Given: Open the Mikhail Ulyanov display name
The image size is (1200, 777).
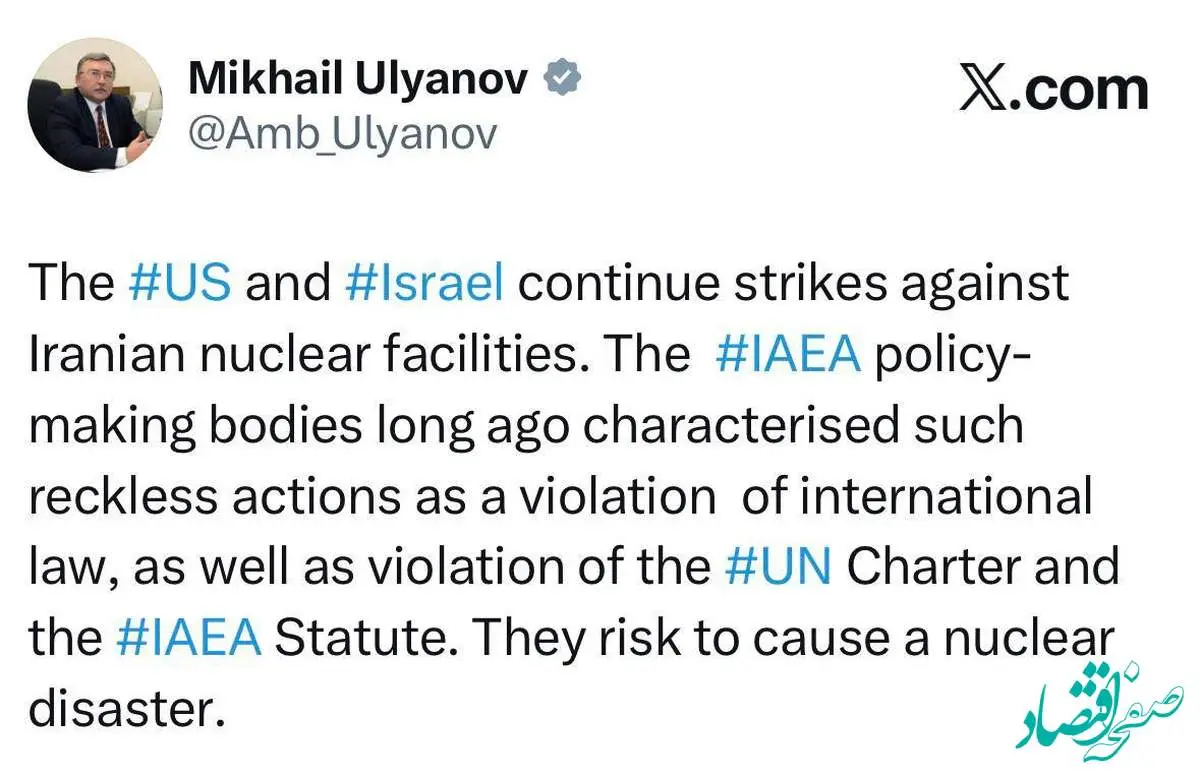Looking at the screenshot, I should tap(358, 80).
